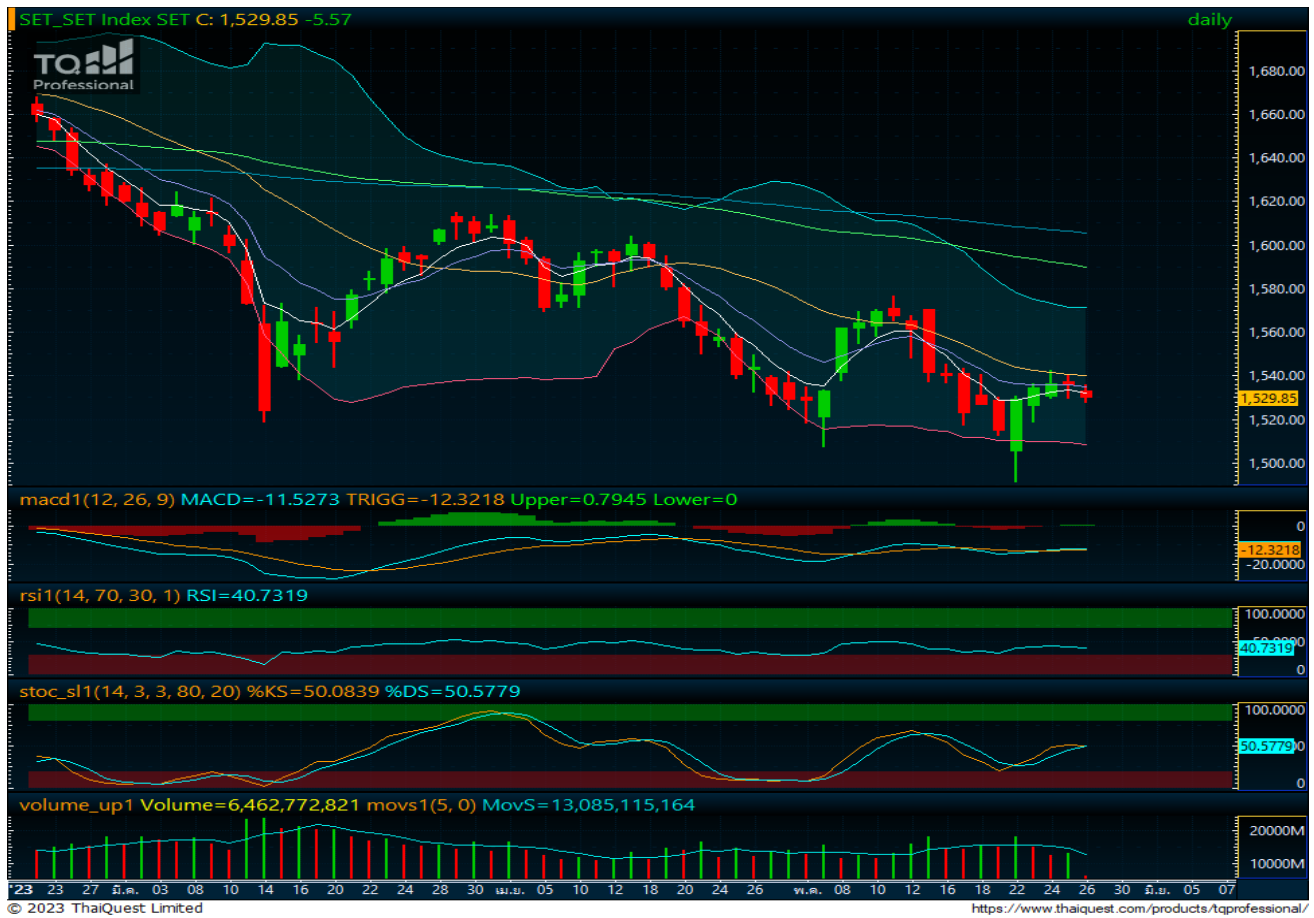The width and height of the screenshot is (1314, 918).
Task: Click the 1,560.00 price axis label
Action: (x=1274, y=332)
